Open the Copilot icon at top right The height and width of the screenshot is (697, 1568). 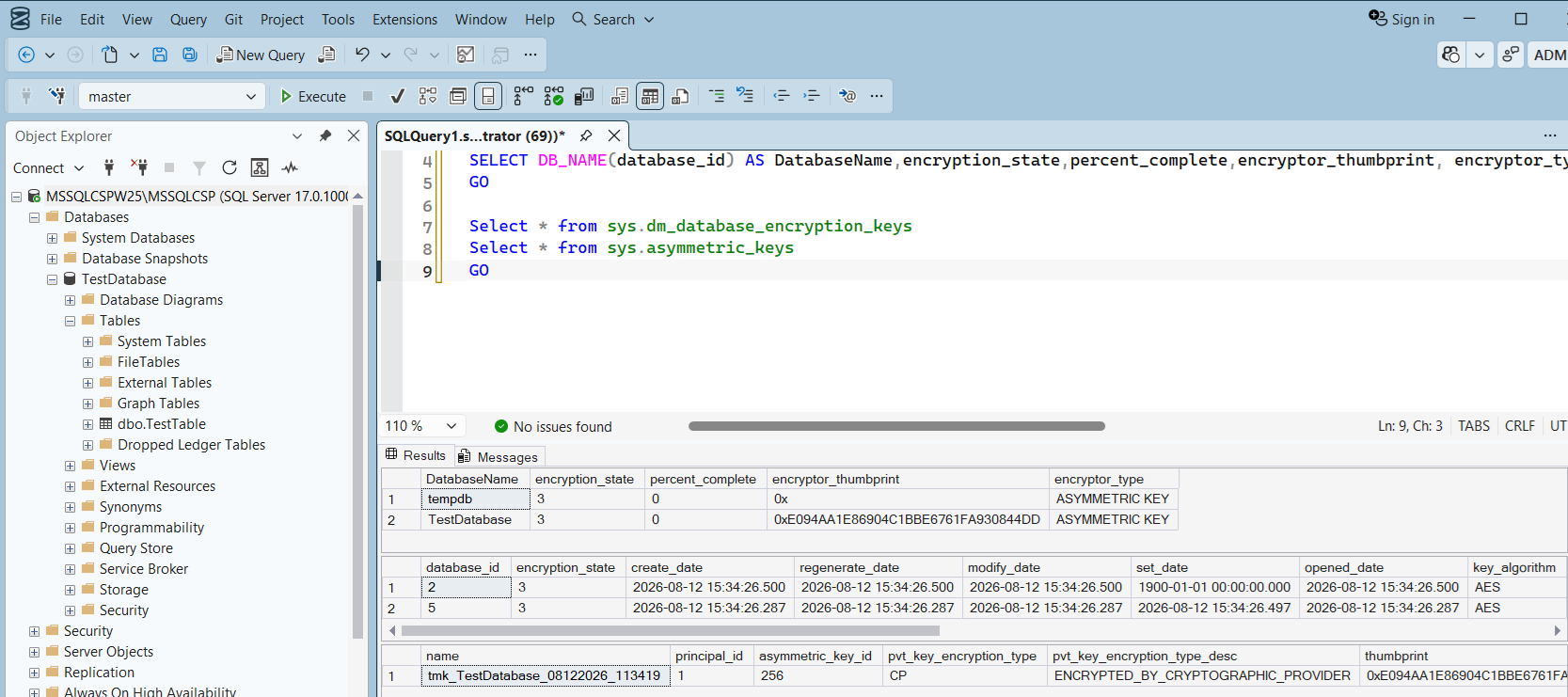(x=1451, y=55)
